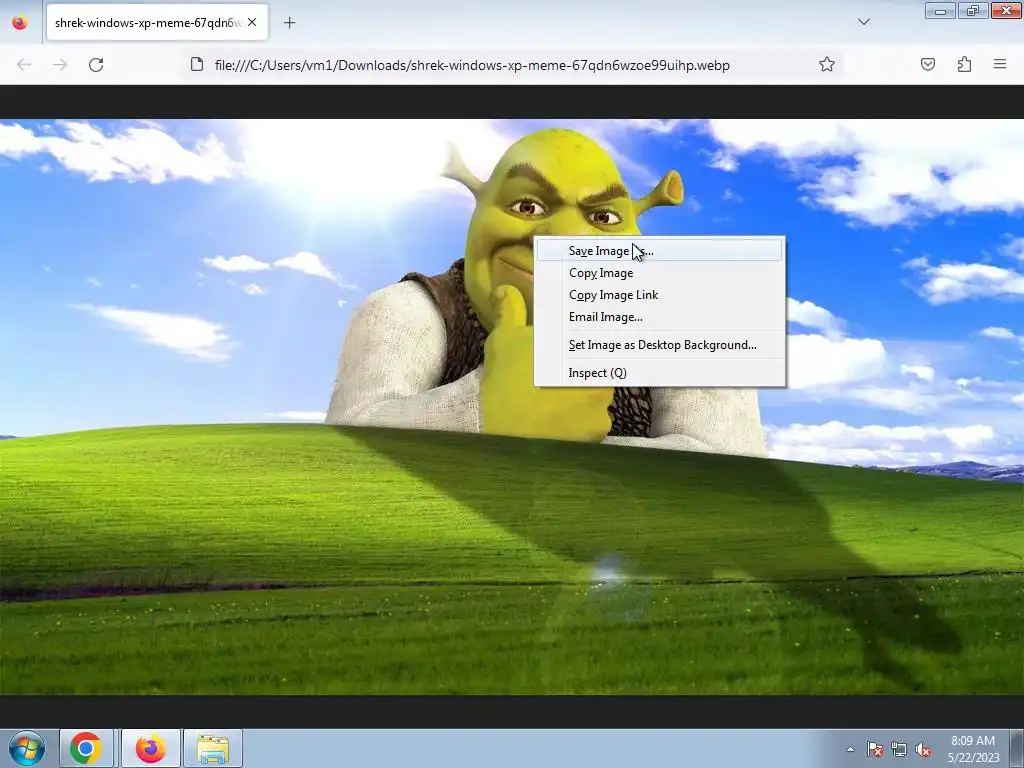The height and width of the screenshot is (768, 1024).
Task: Open the clock showing 8:09 AM
Action: click(x=973, y=749)
